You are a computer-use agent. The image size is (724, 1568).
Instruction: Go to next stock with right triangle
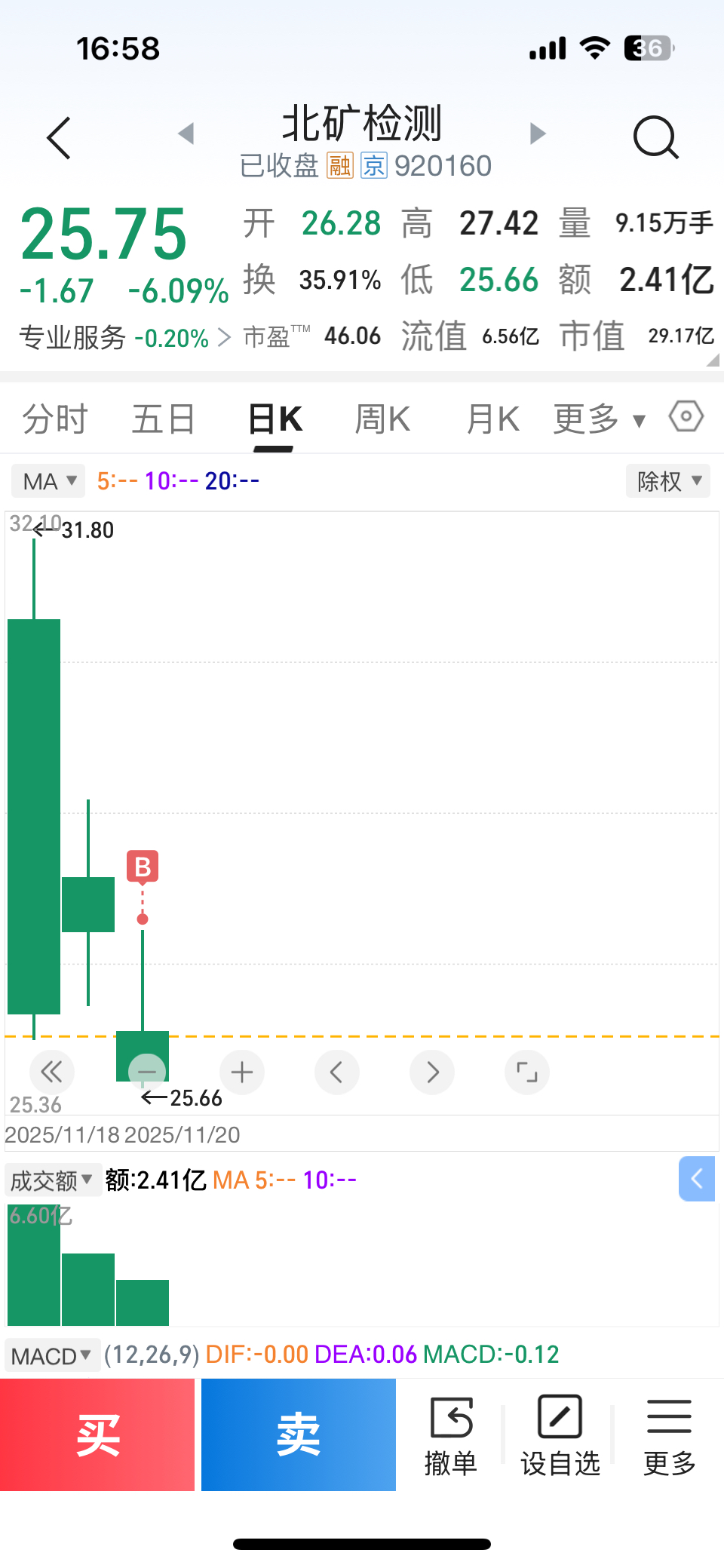(538, 133)
